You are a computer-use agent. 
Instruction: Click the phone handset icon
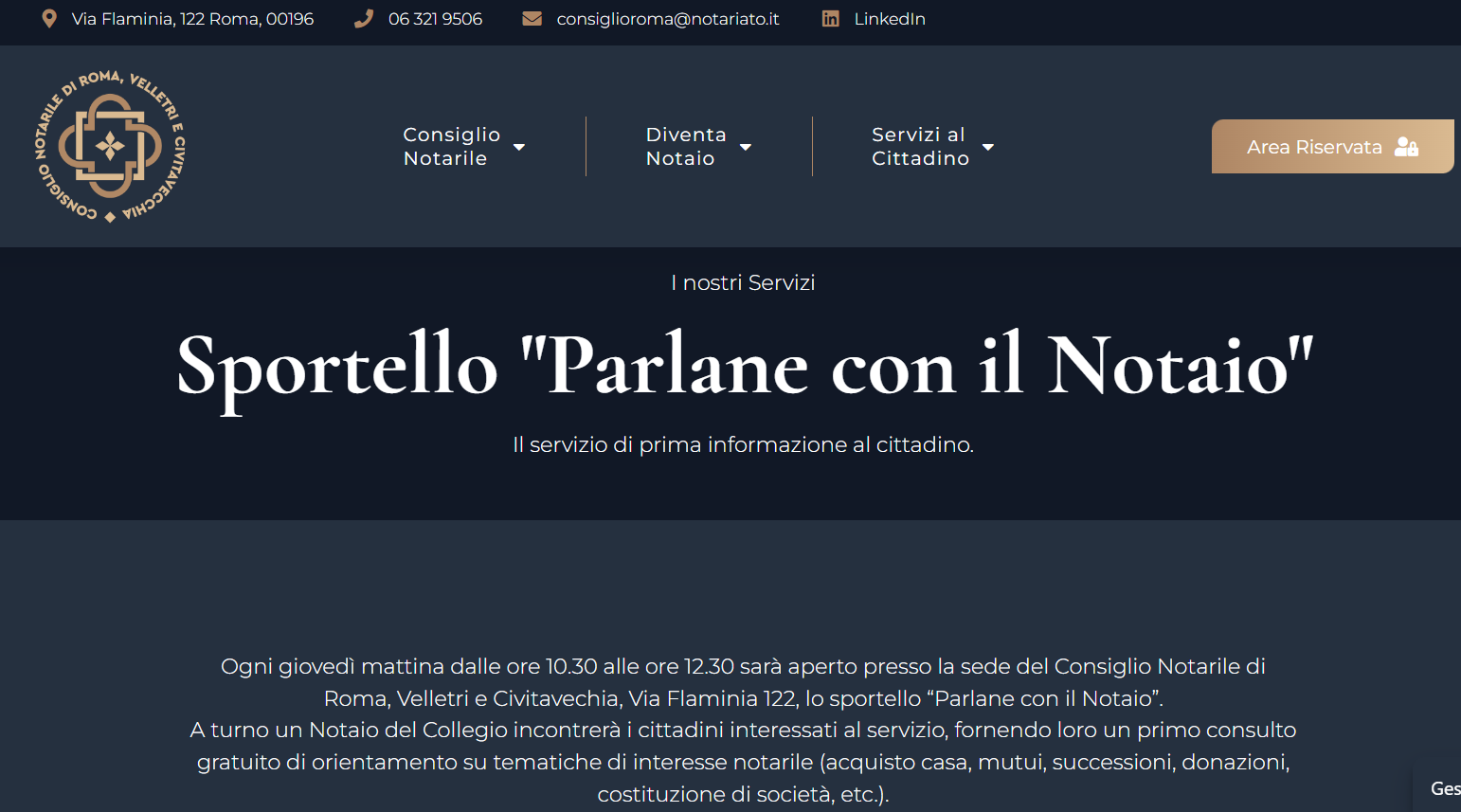(x=363, y=19)
